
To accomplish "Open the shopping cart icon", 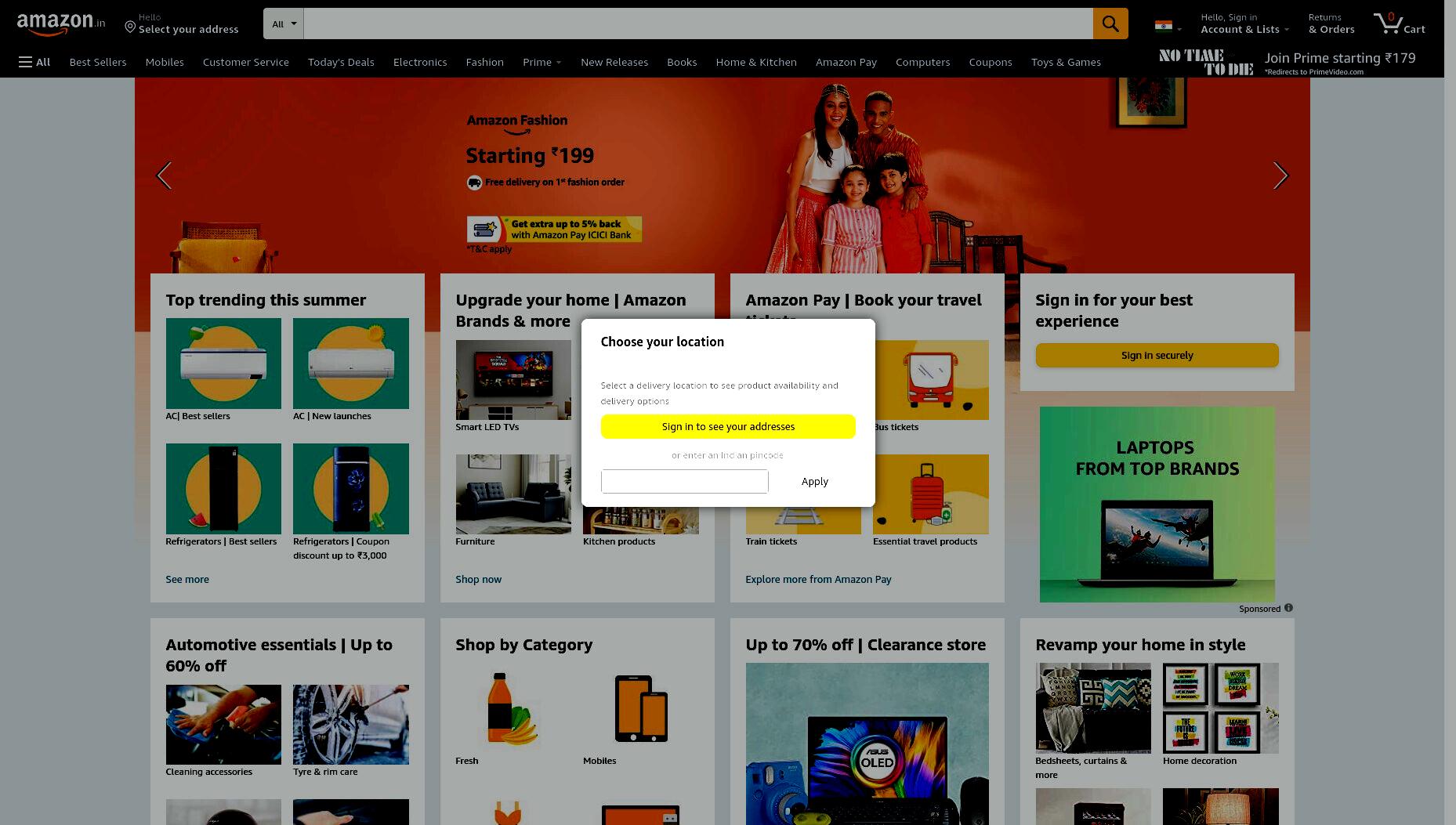I will tap(1399, 24).
